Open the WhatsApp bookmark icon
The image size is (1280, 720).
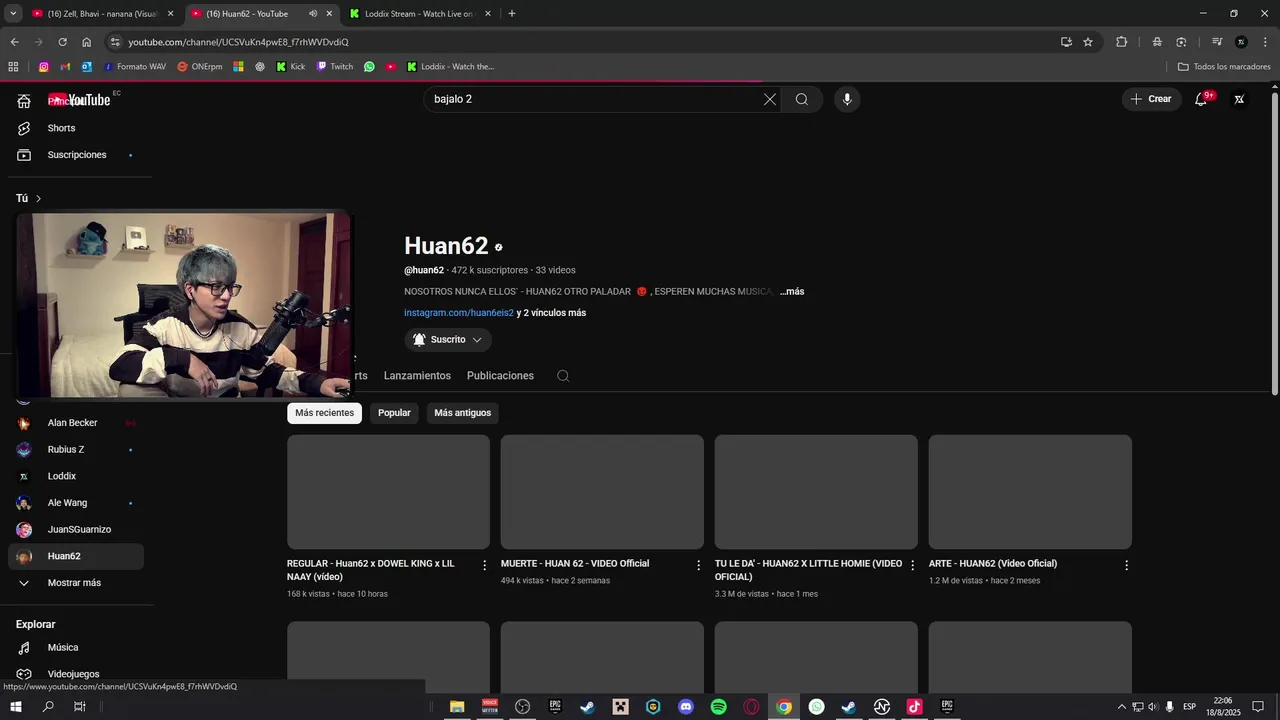coord(369,67)
